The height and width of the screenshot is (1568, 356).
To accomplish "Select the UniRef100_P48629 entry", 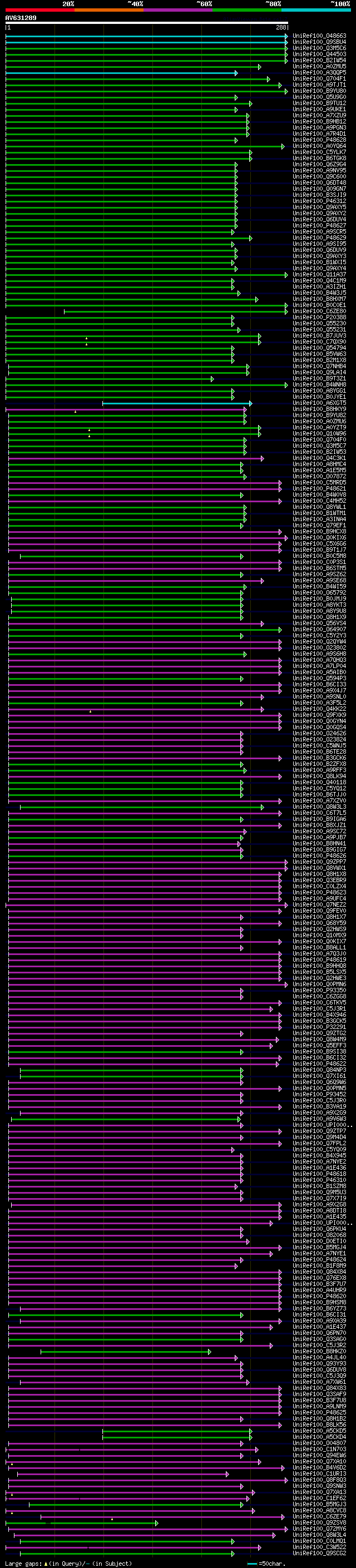I will pyautogui.click(x=319, y=238).
